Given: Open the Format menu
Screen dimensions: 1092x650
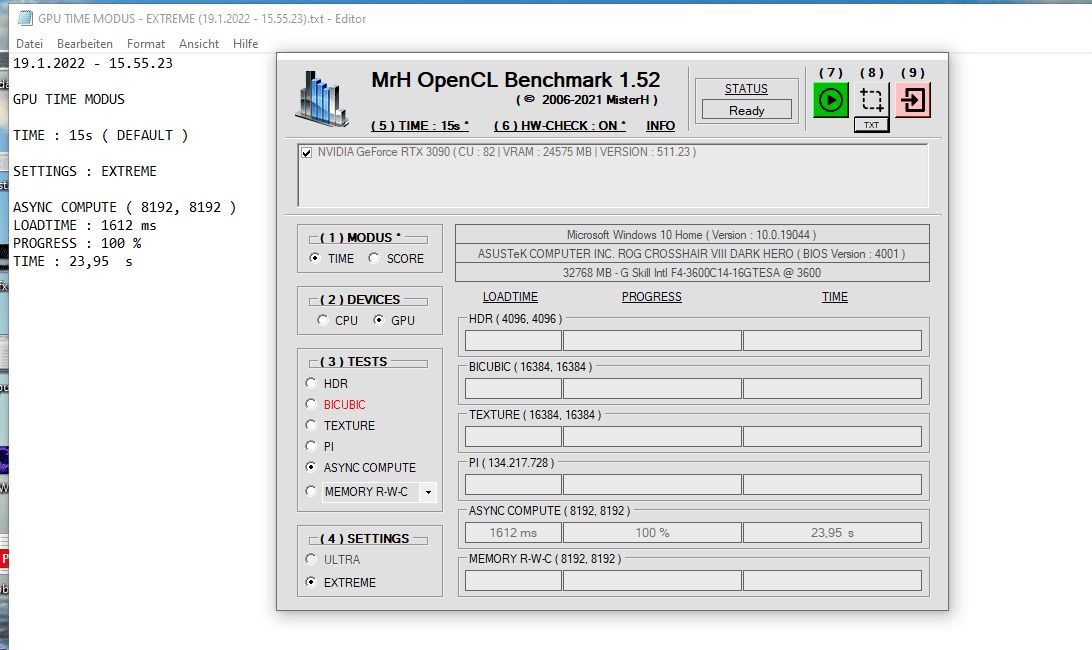Looking at the screenshot, I should click(x=146, y=43).
